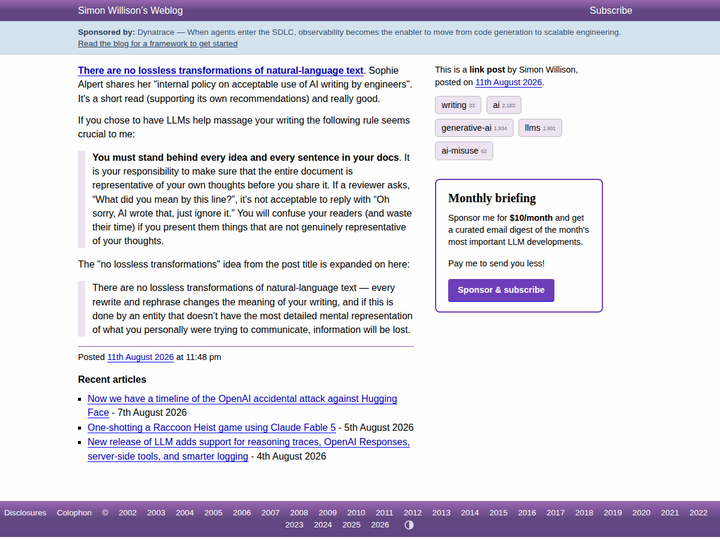720x540 pixels.
Task: Go to the 2010 archive
Action: [356, 513]
